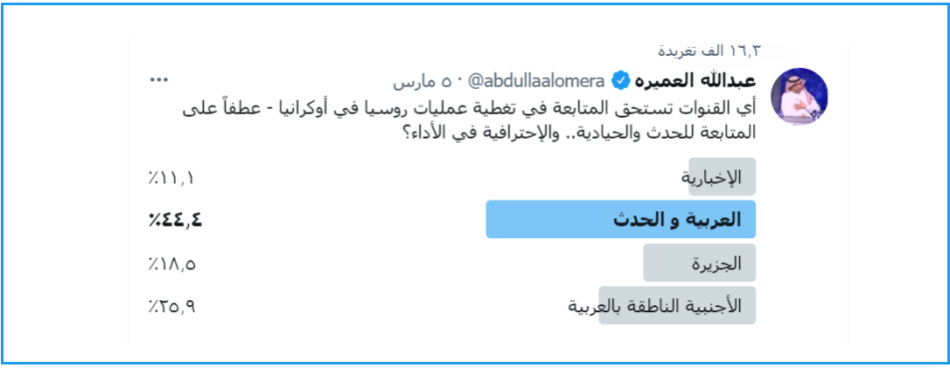This screenshot has width=950, height=368.
Task: Click the left end of the blue poll bar
Action: point(492,219)
